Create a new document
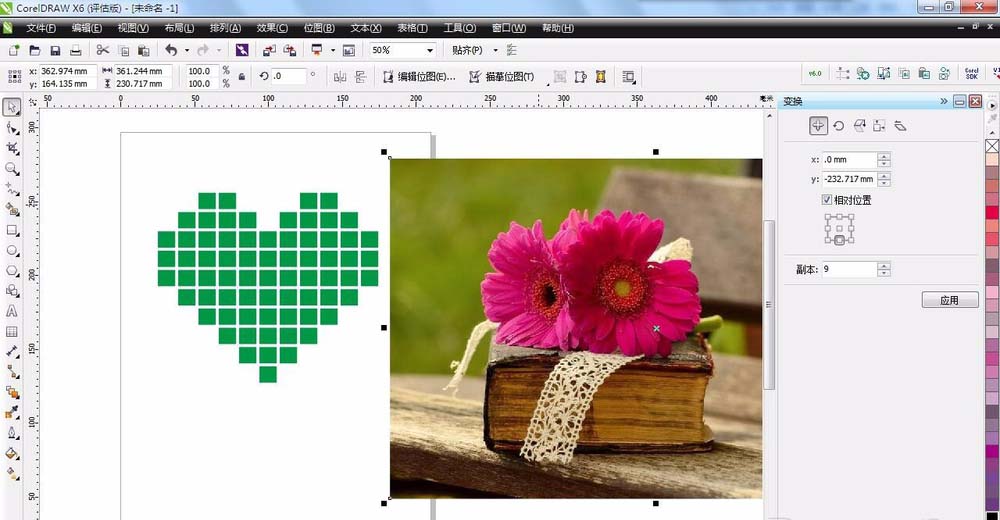Image resolution: width=1000 pixels, height=520 pixels. click(x=13, y=50)
